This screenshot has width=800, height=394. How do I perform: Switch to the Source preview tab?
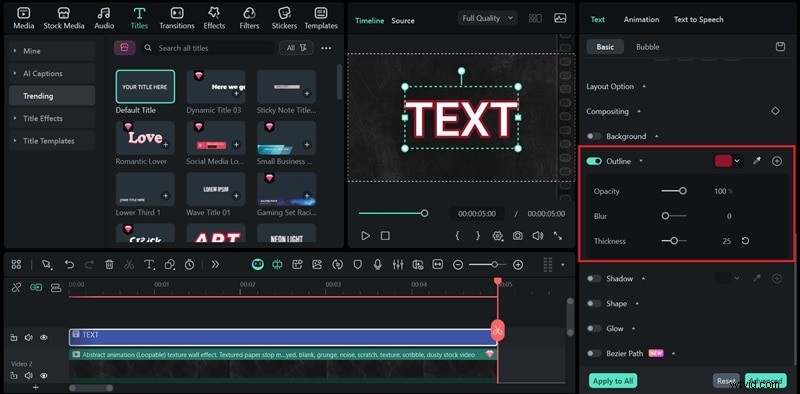403,21
